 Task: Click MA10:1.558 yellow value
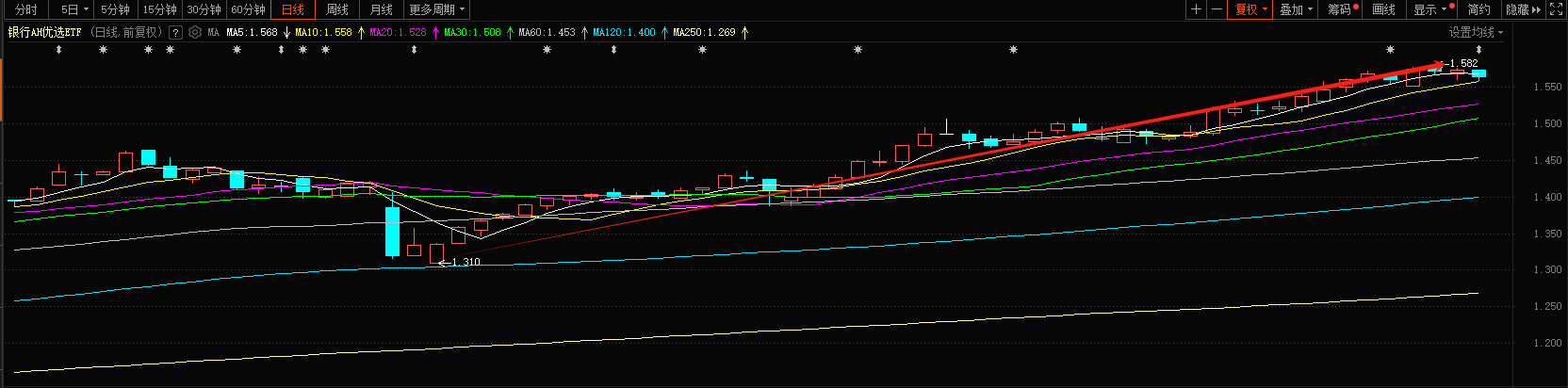pyautogui.click(x=323, y=32)
